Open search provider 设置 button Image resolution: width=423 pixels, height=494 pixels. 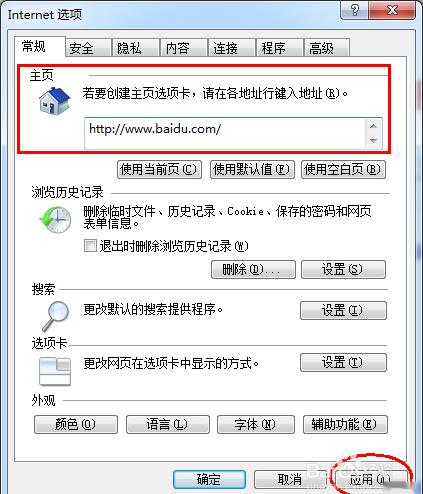click(x=343, y=310)
